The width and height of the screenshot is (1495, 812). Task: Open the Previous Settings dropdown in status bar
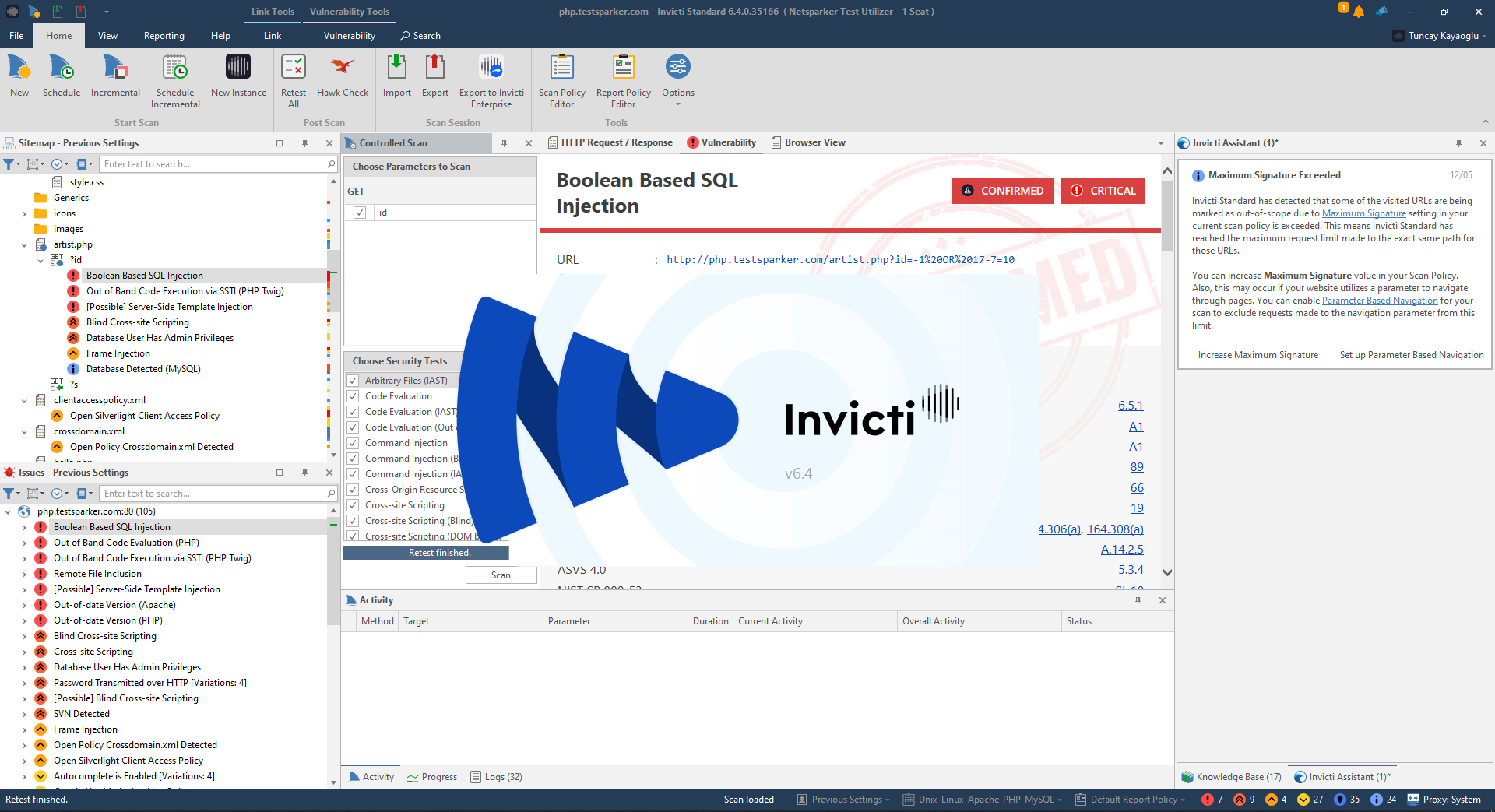842,800
